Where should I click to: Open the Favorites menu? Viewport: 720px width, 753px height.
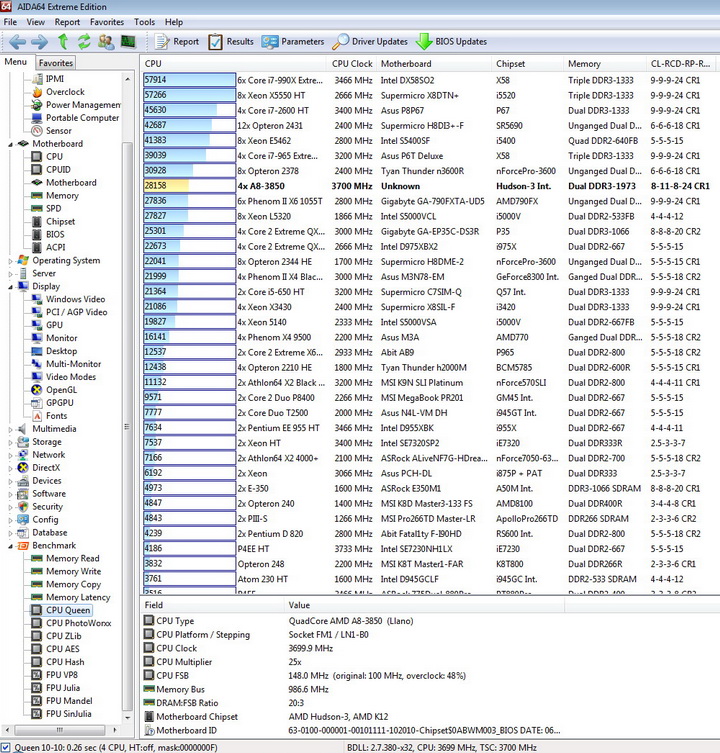point(107,22)
